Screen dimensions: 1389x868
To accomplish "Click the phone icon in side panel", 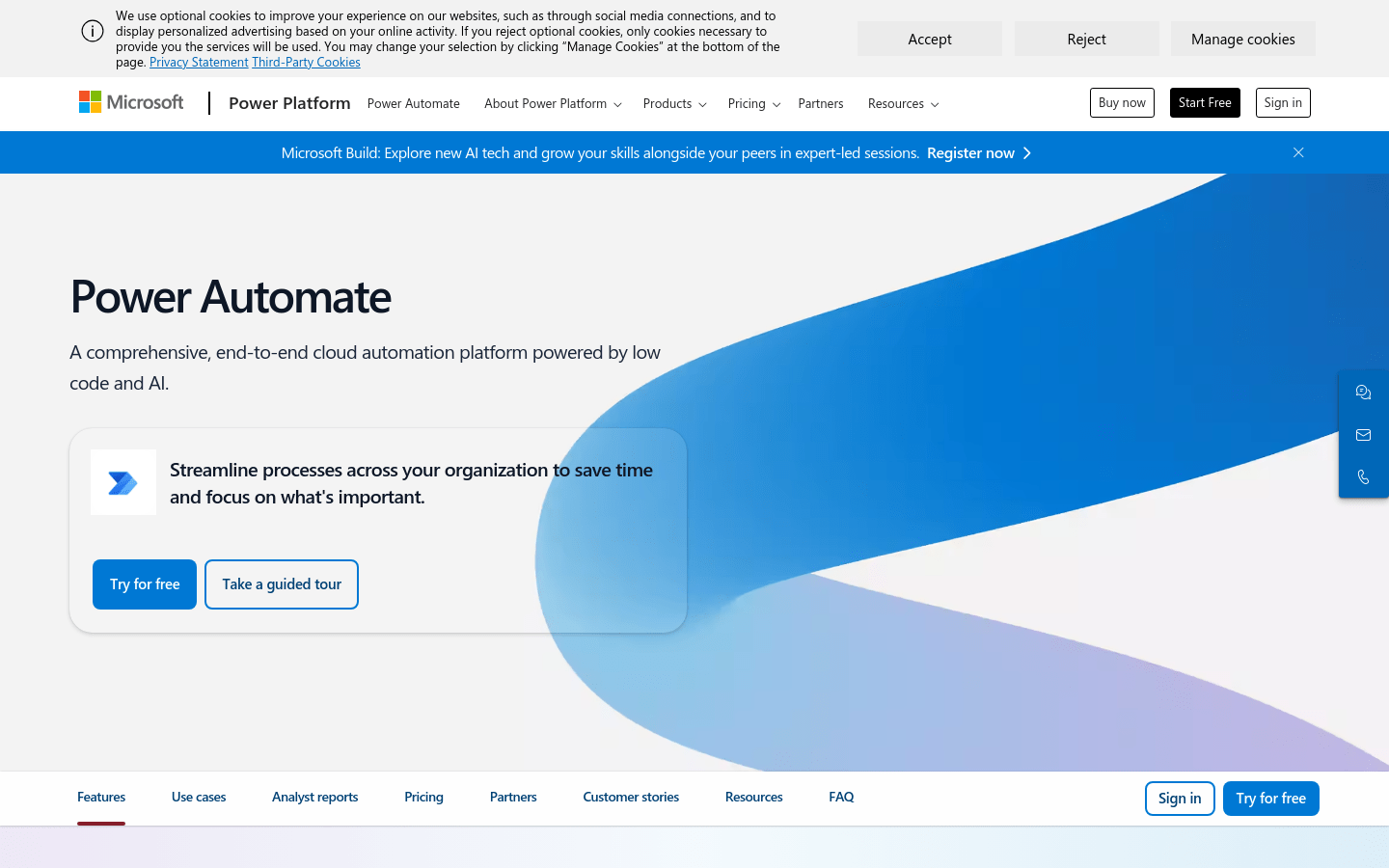I will [1363, 477].
